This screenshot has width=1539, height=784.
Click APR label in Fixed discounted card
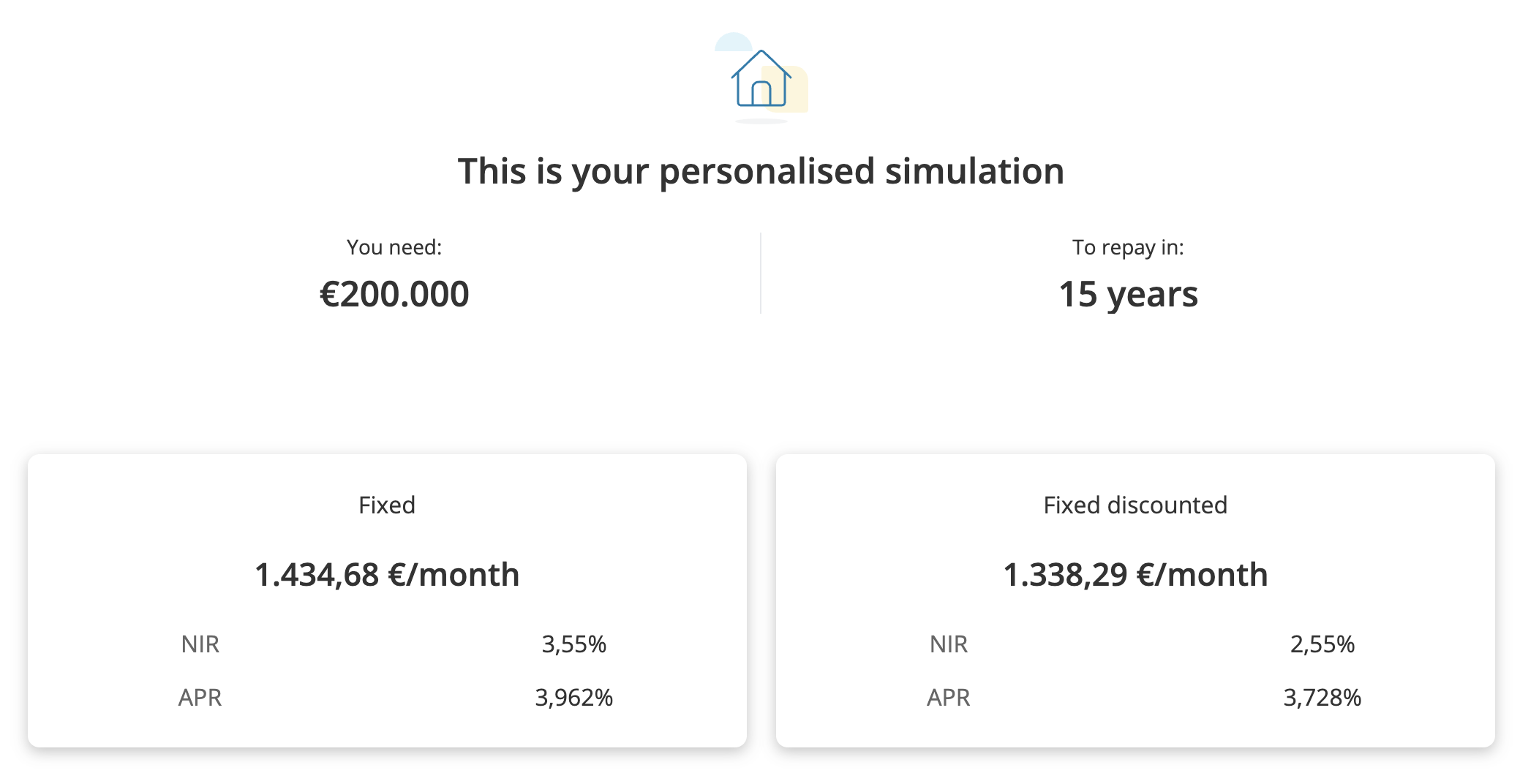click(x=949, y=697)
